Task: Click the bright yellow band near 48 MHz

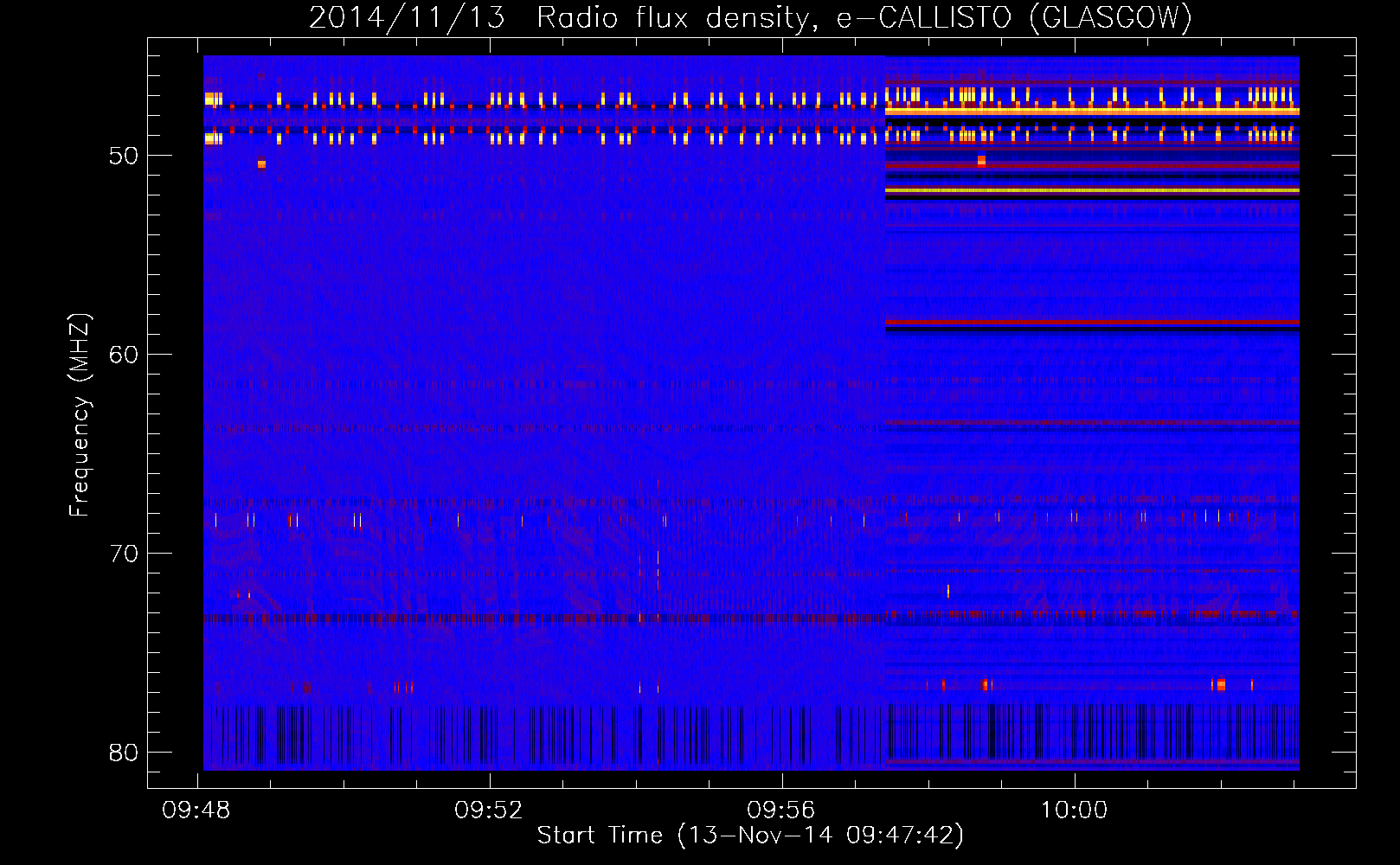Action: click(x=1092, y=112)
